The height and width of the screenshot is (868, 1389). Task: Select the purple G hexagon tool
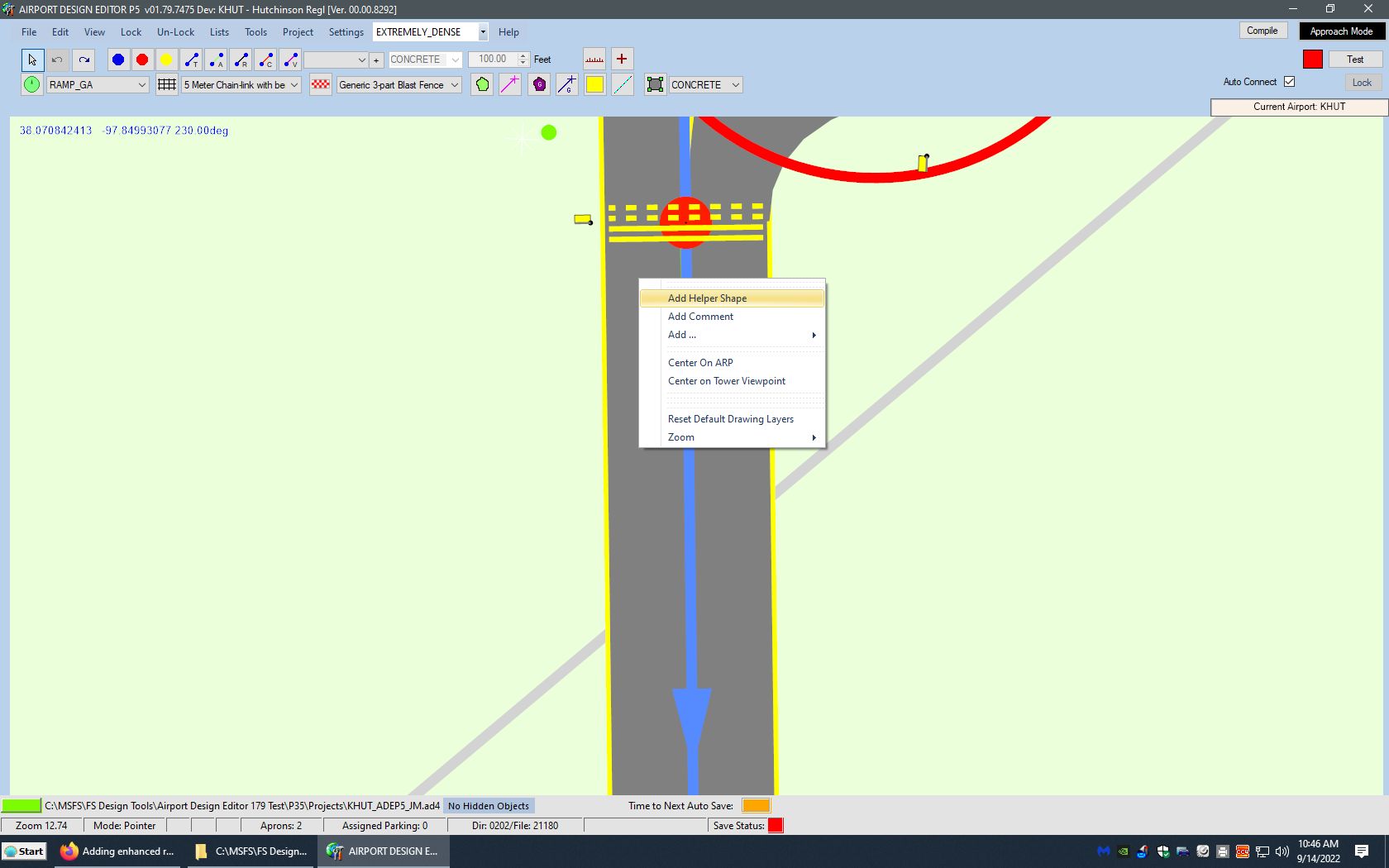coord(538,84)
